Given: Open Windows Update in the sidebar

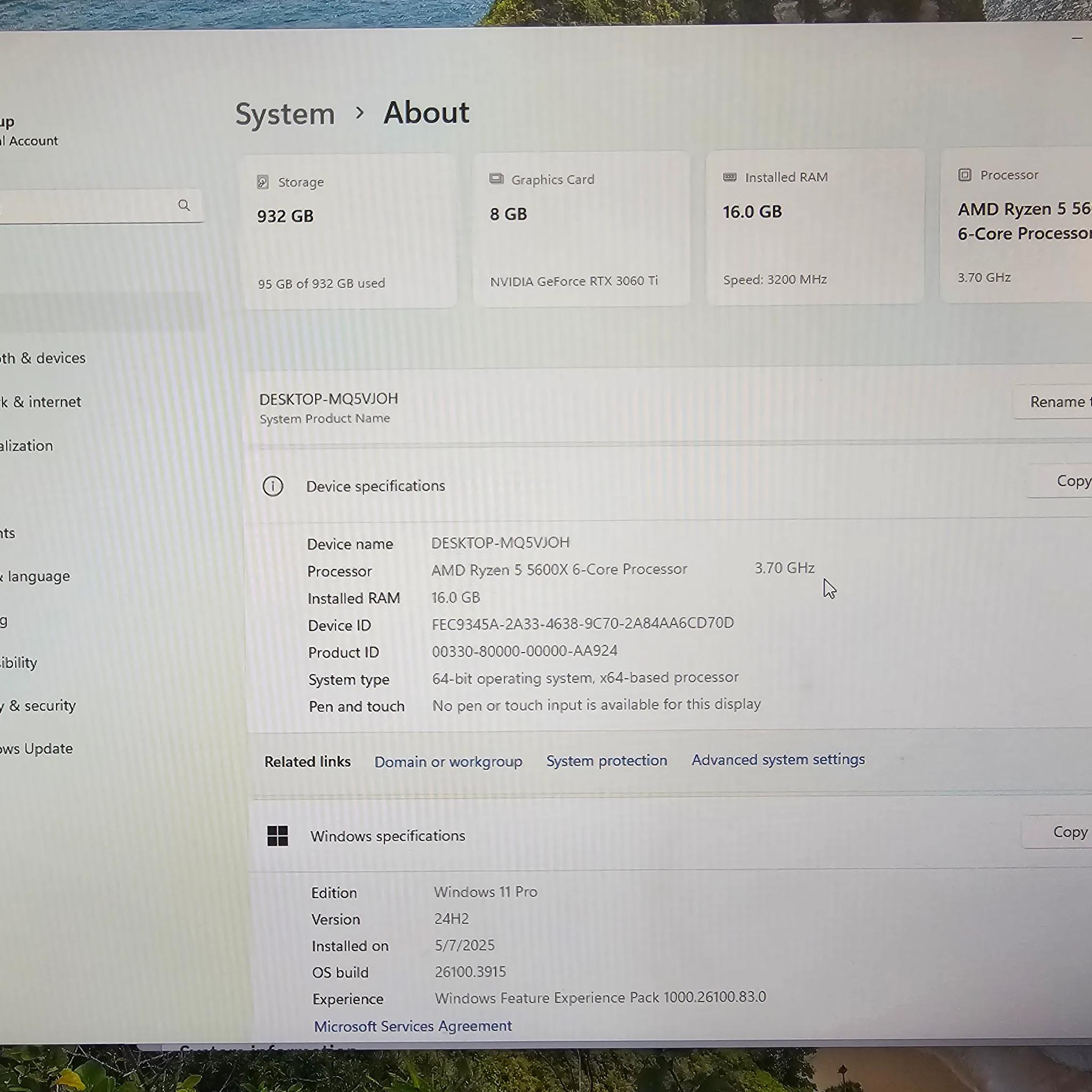Looking at the screenshot, I should (x=37, y=749).
